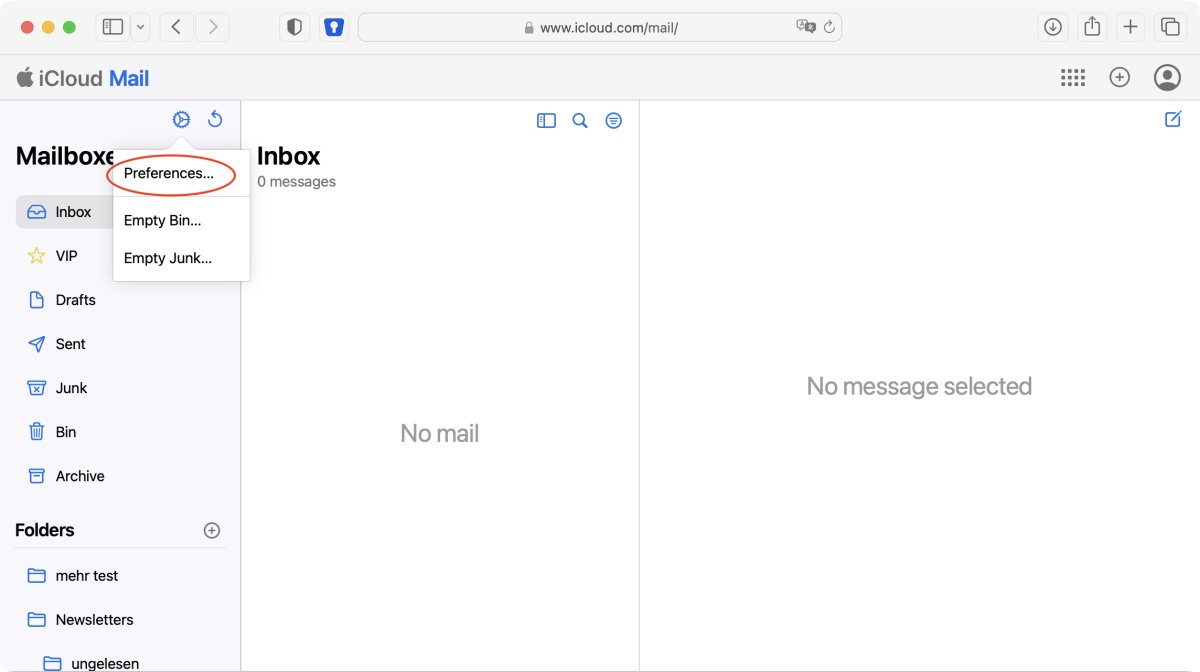Choose Preferences from the actions menu
Viewport: 1200px width, 672px height.
tap(166, 172)
